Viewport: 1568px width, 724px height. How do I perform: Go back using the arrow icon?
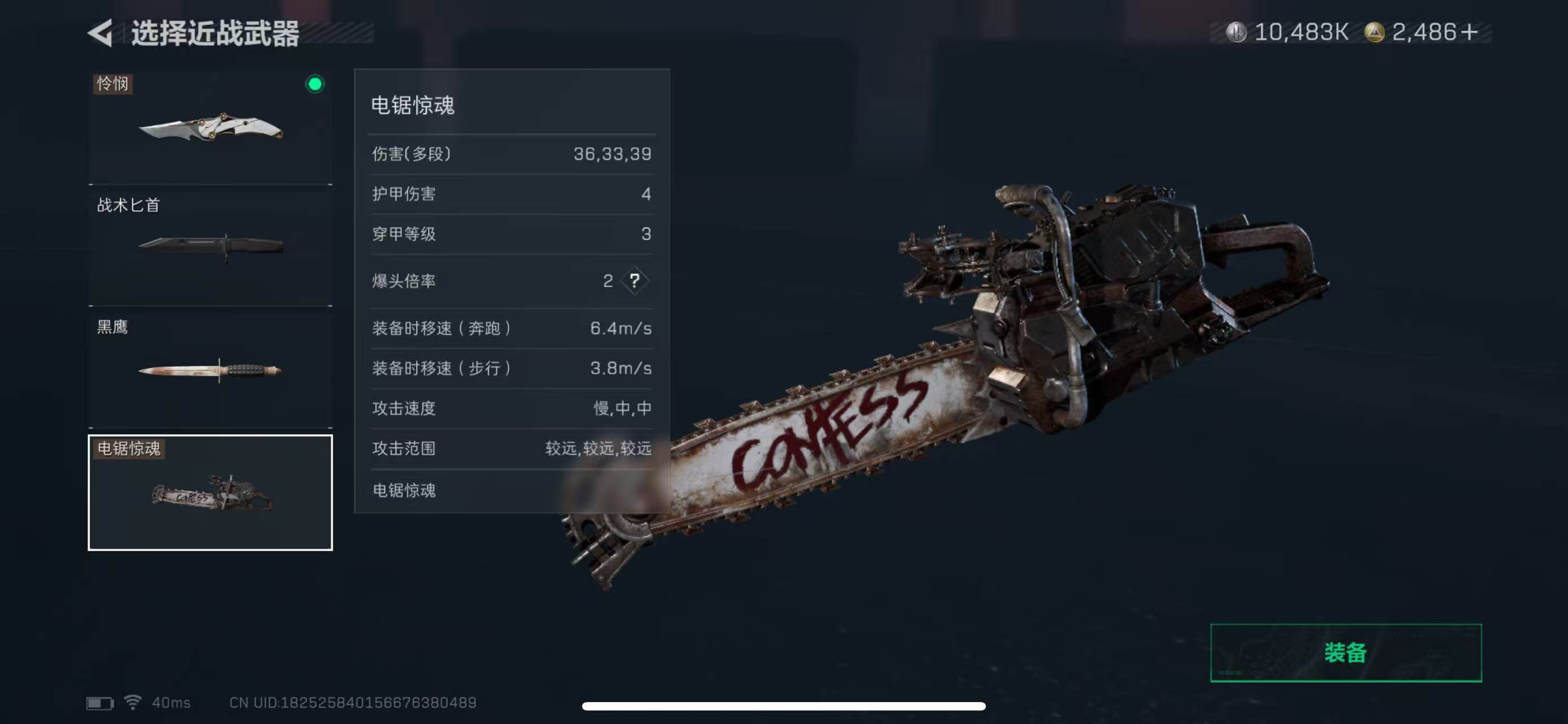coord(101,33)
